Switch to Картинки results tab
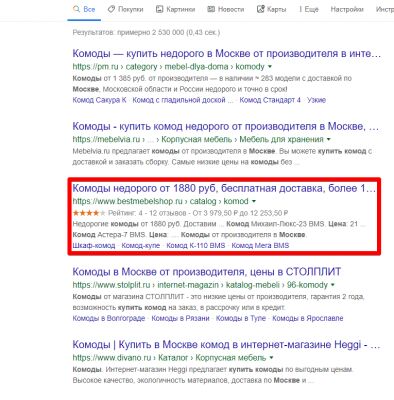The image size is (394, 400). (176, 10)
